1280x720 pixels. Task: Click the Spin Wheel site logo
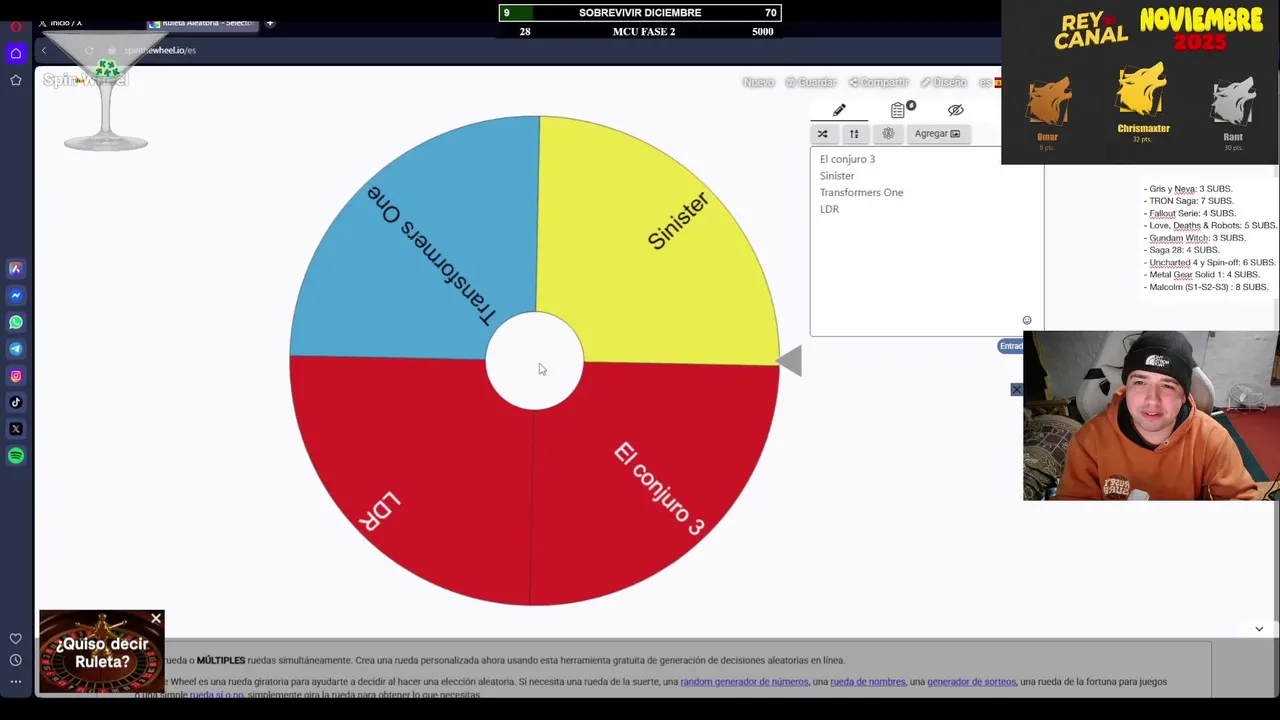pos(85,80)
